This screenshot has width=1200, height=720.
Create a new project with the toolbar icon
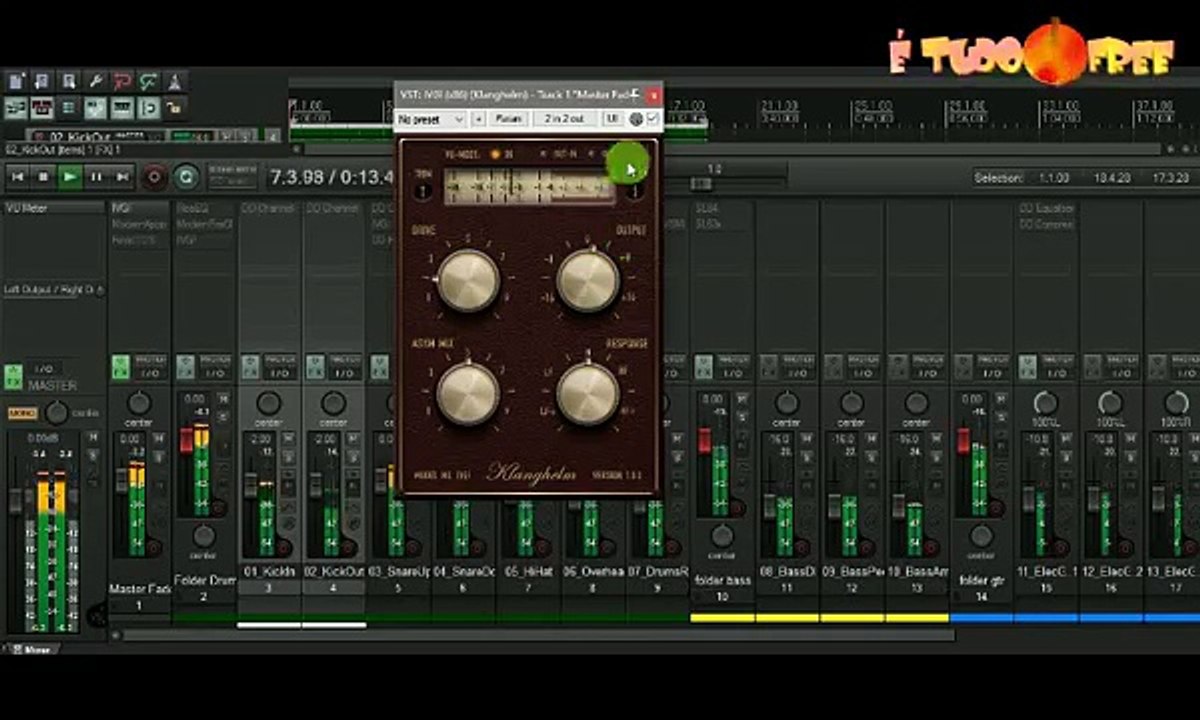15,82
